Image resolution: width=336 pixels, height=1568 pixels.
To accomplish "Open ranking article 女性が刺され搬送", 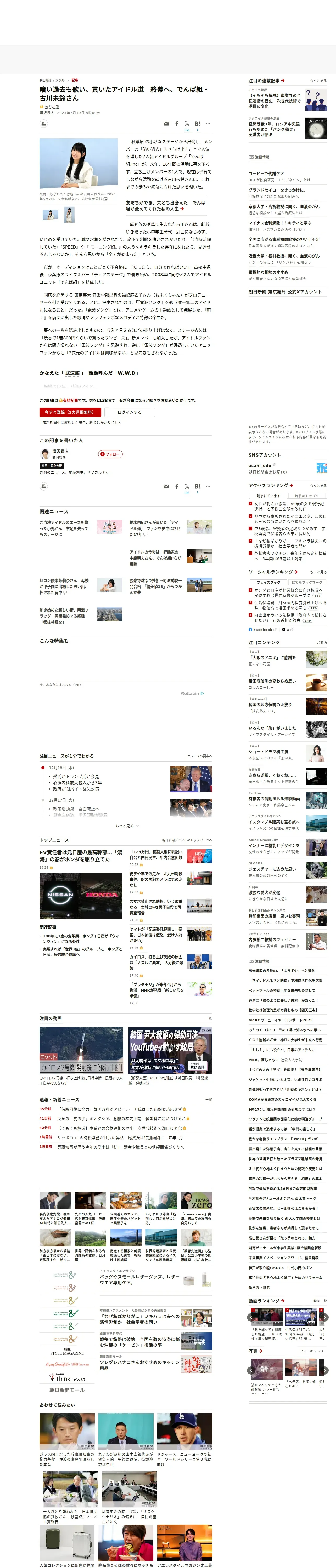I will tap(290, 506).
